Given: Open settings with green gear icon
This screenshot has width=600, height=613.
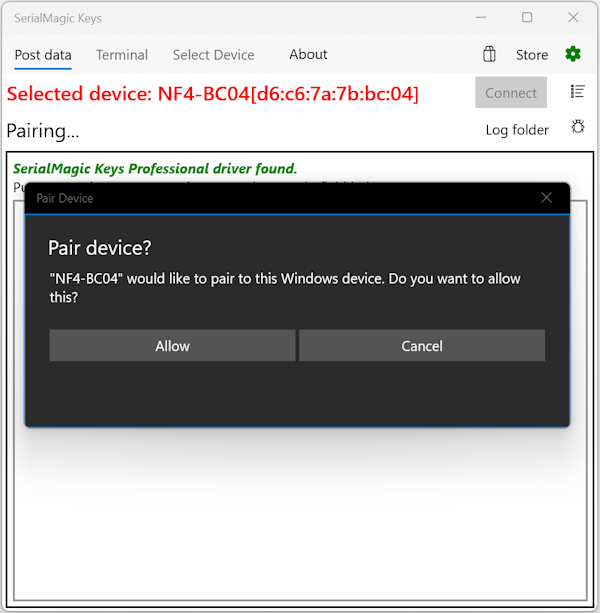Looking at the screenshot, I should pyautogui.click(x=573, y=54).
